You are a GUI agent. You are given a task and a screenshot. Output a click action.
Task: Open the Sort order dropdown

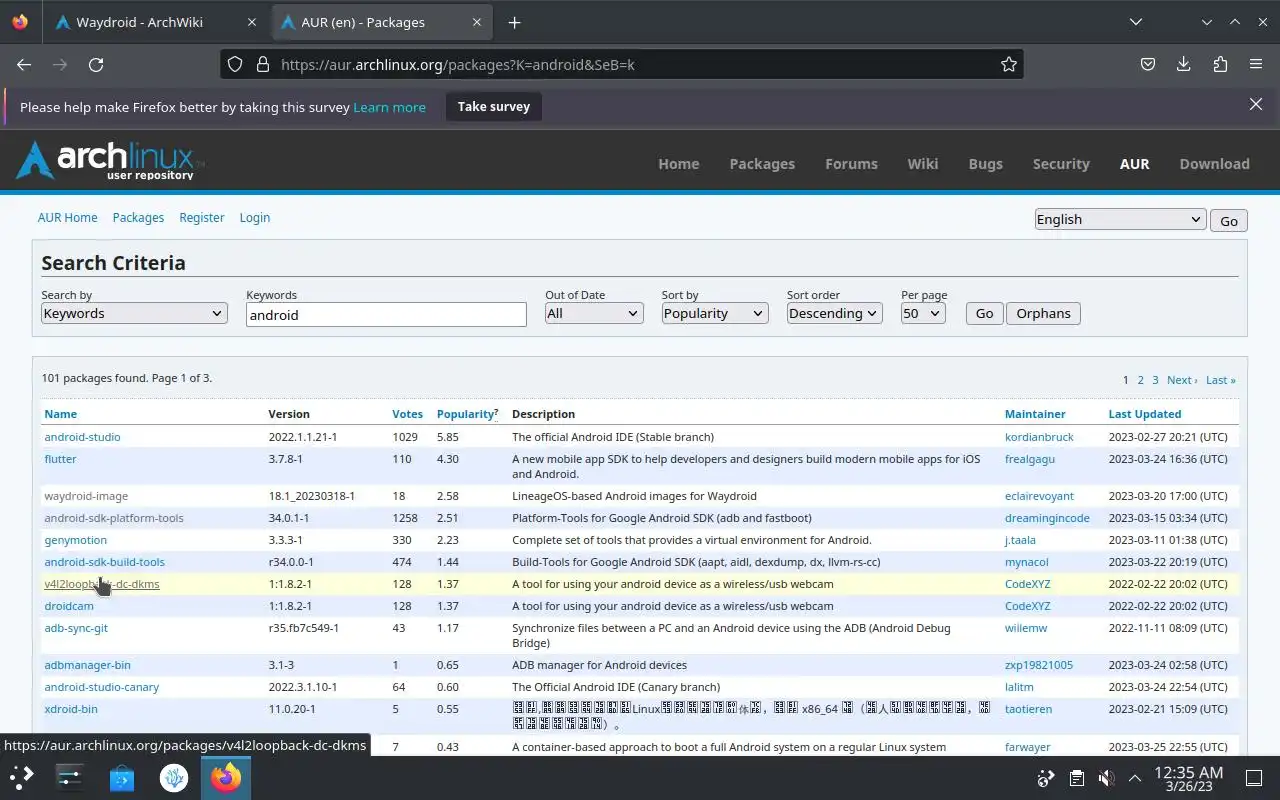(x=834, y=313)
